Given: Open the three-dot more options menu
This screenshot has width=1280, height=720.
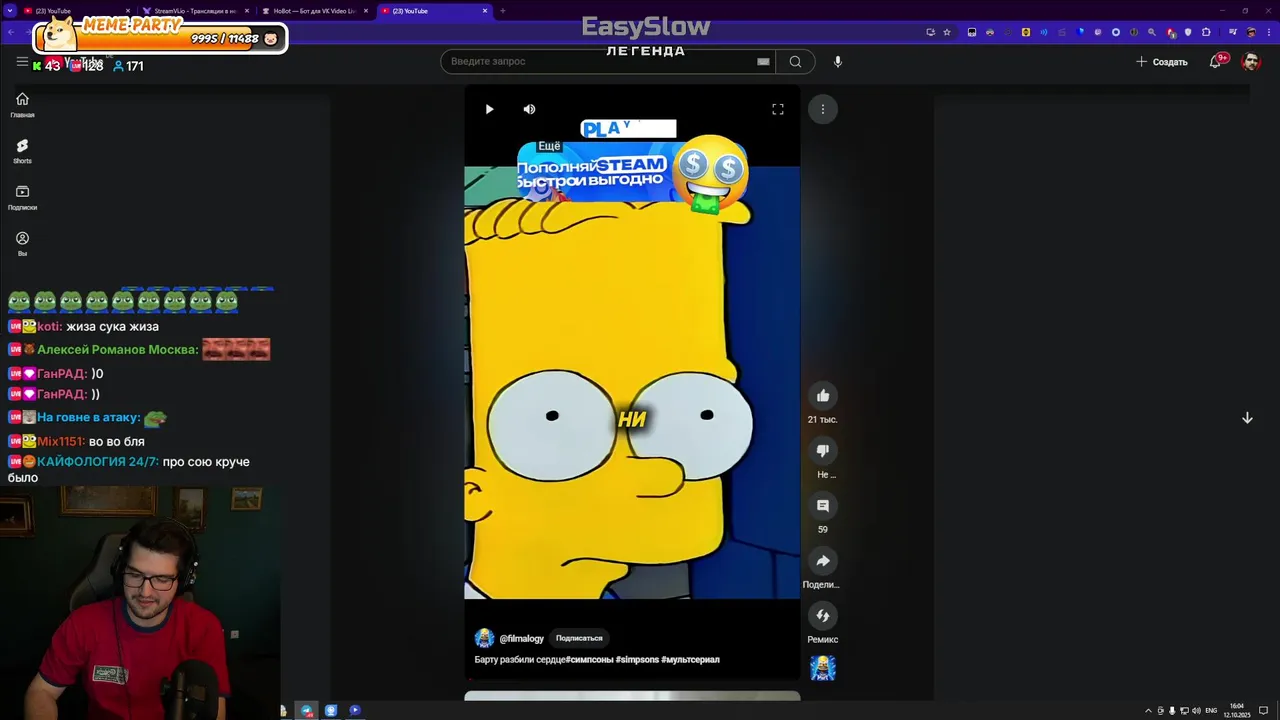Looking at the screenshot, I should coord(823,109).
